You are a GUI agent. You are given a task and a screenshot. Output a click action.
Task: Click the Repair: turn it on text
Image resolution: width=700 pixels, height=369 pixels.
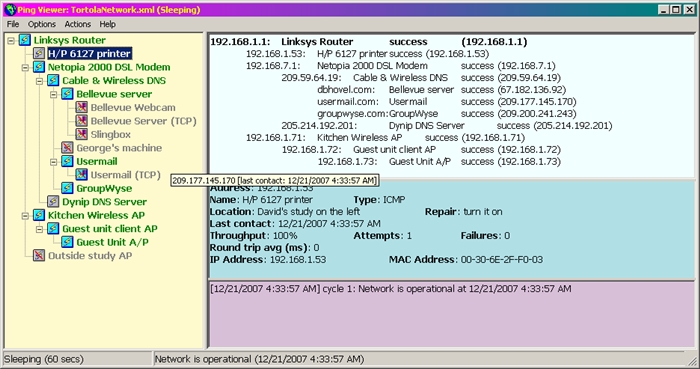(x=463, y=211)
